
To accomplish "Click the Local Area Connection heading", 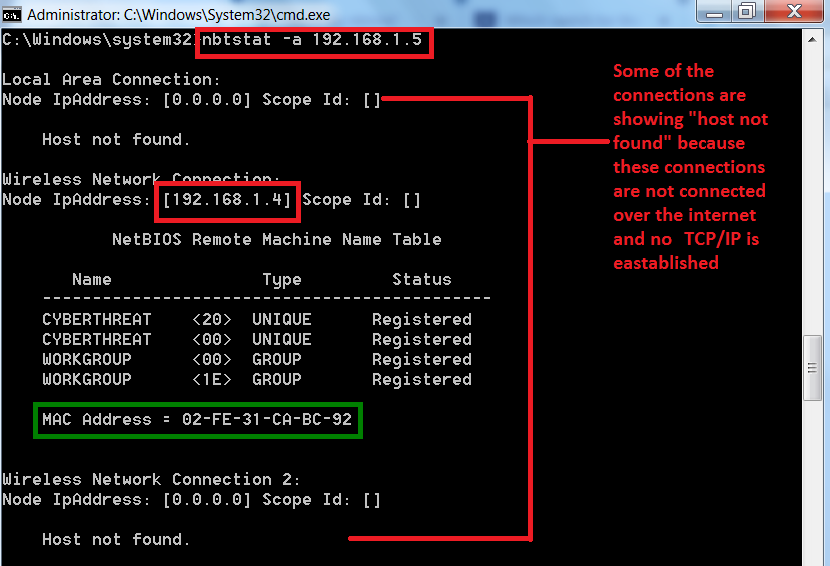I will pyautogui.click(x=111, y=80).
